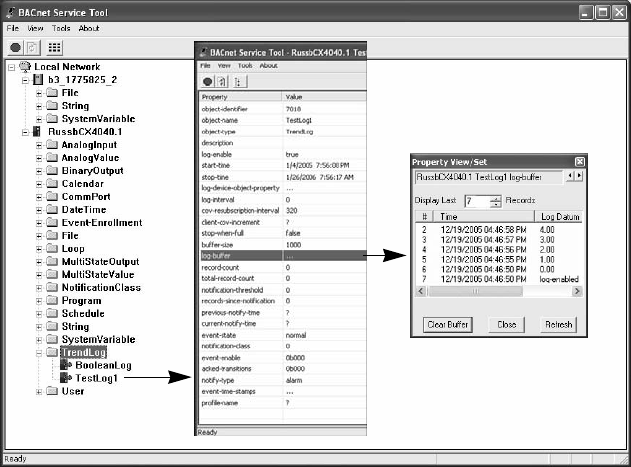Click the BooleanLog trend log icon
Image resolution: width=631 pixels, height=467 pixels.
pyautogui.click(x=66, y=365)
